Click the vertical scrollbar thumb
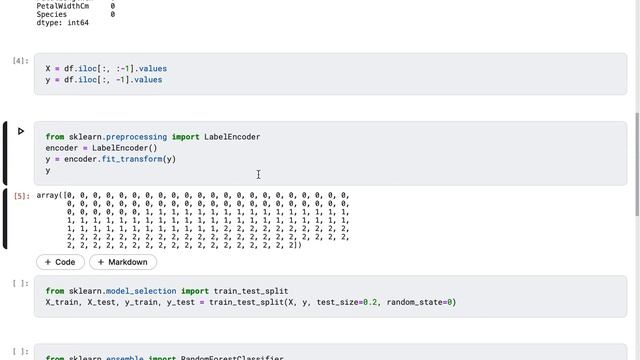This screenshot has height=360, width=640. pyautogui.click(x=637, y=164)
